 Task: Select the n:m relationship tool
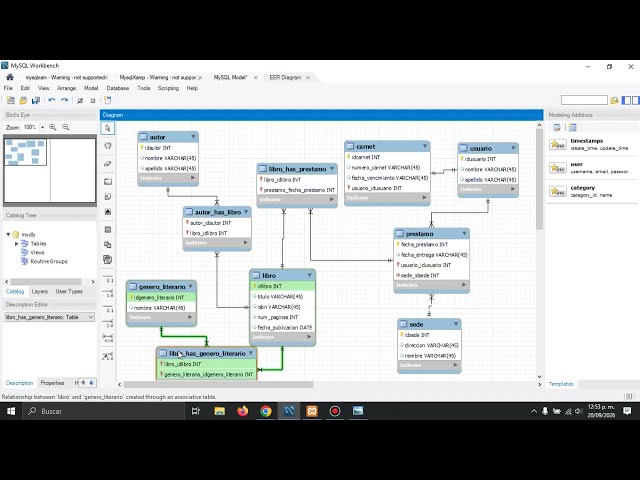pos(108,338)
